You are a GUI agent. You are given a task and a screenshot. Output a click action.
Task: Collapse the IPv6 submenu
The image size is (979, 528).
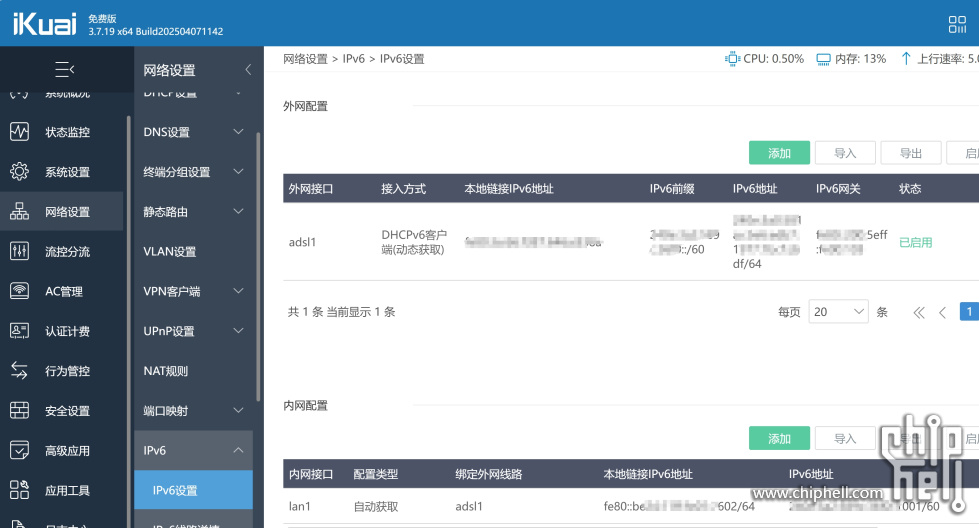pos(239,450)
